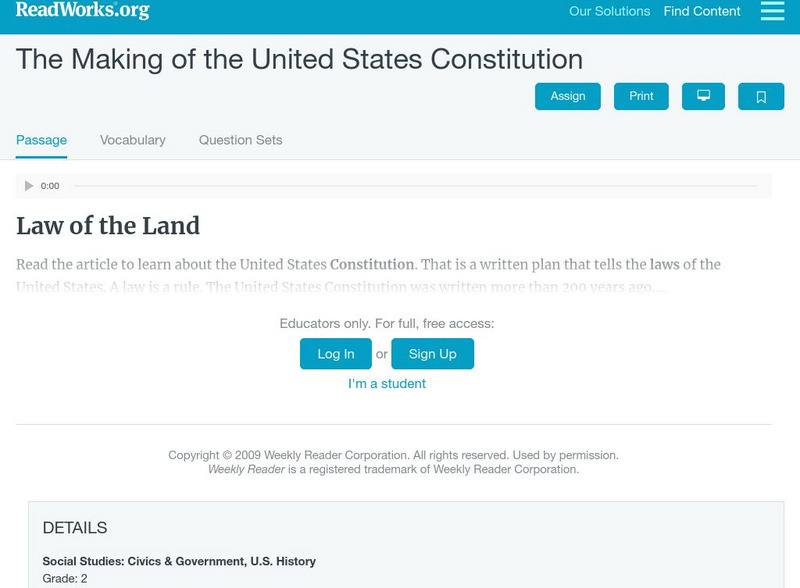The width and height of the screenshot is (800, 588).
Task: Open the Find Content menu
Action: [x=702, y=12]
